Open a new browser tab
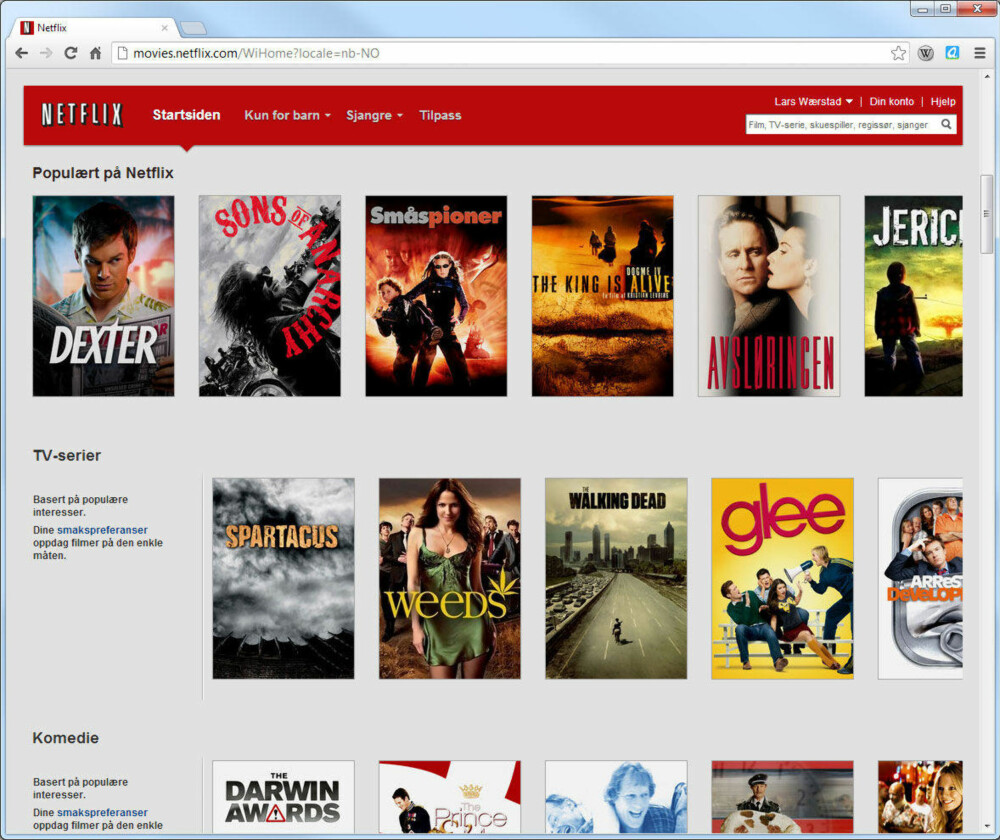 [193, 28]
